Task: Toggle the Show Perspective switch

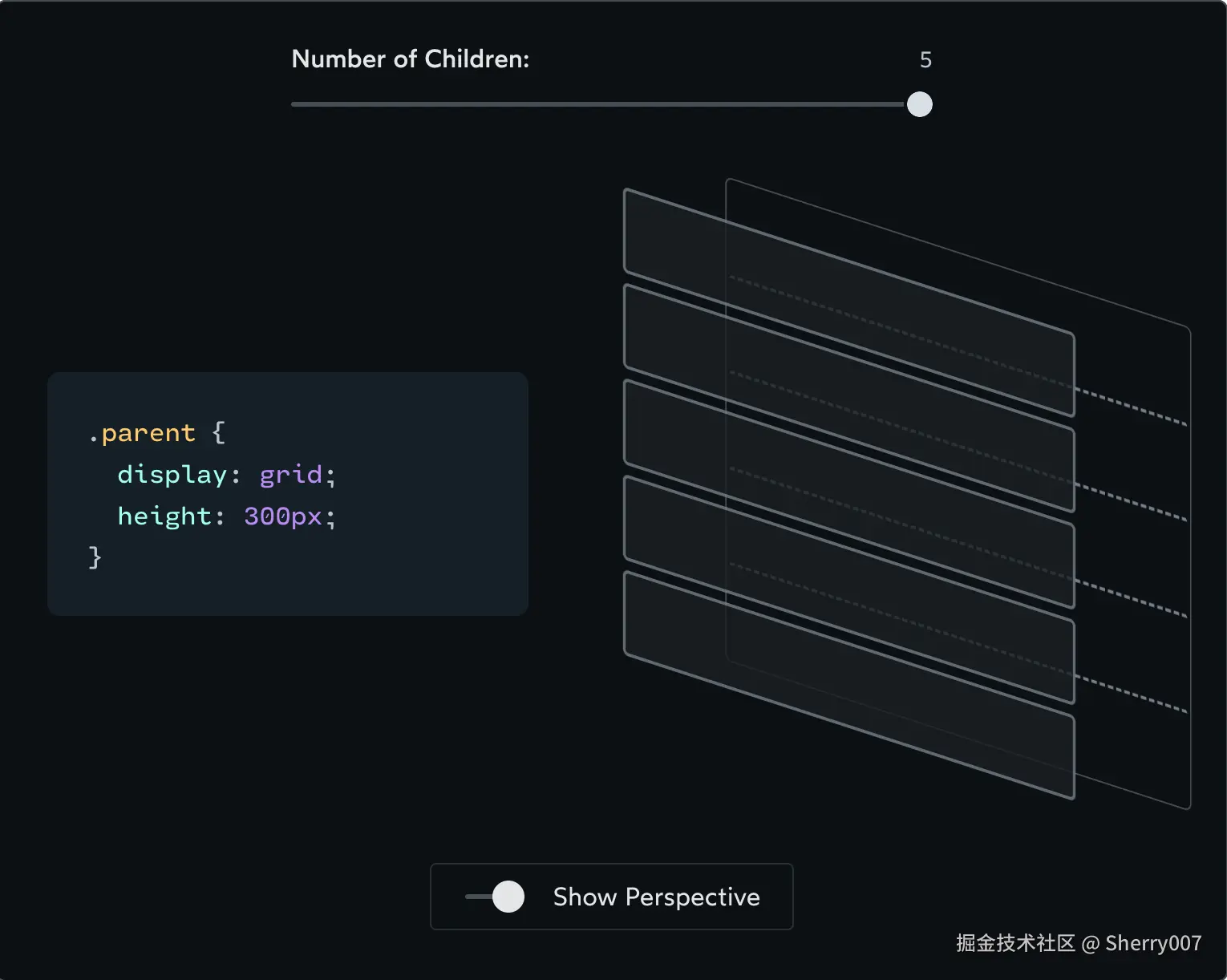Action: click(x=496, y=897)
